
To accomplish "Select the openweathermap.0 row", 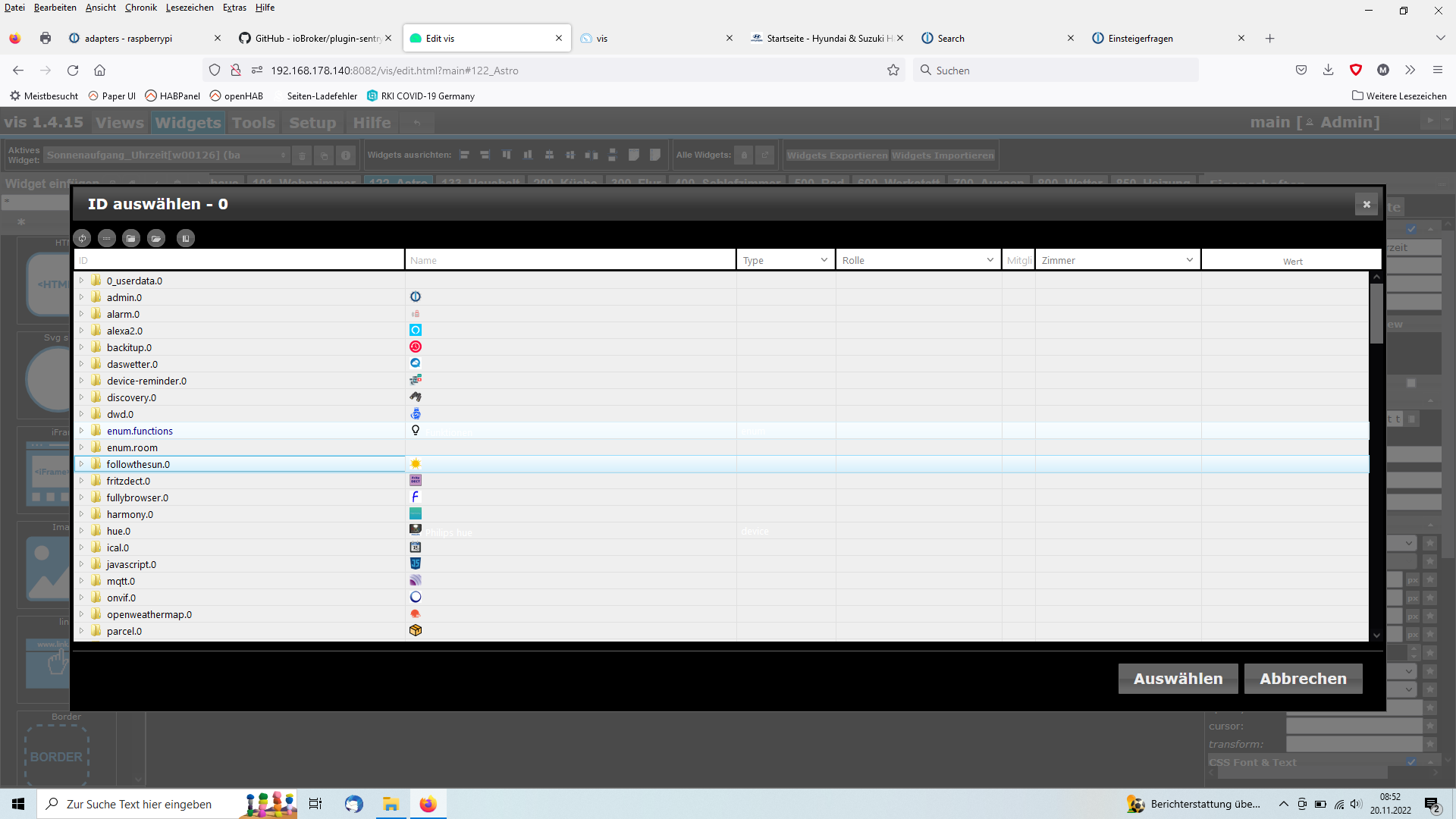I will 721,614.
